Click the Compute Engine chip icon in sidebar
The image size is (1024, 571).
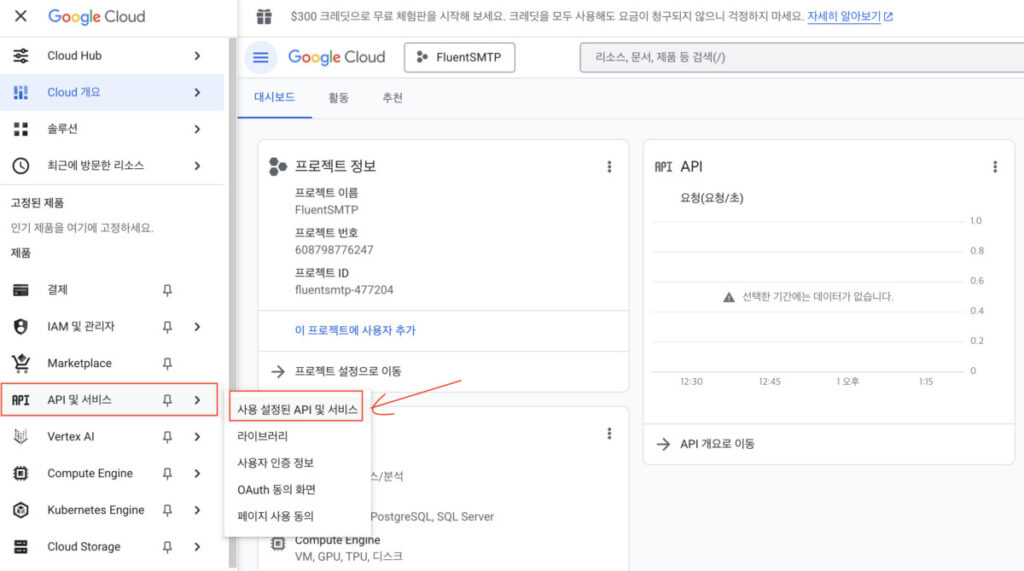21,473
